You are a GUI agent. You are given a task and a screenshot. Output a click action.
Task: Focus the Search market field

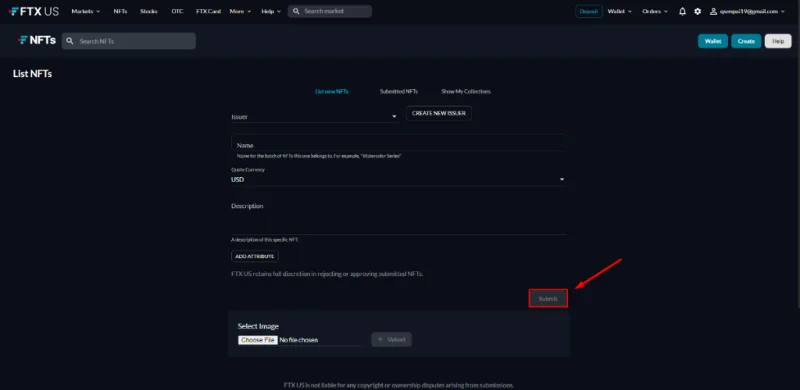click(x=330, y=11)
